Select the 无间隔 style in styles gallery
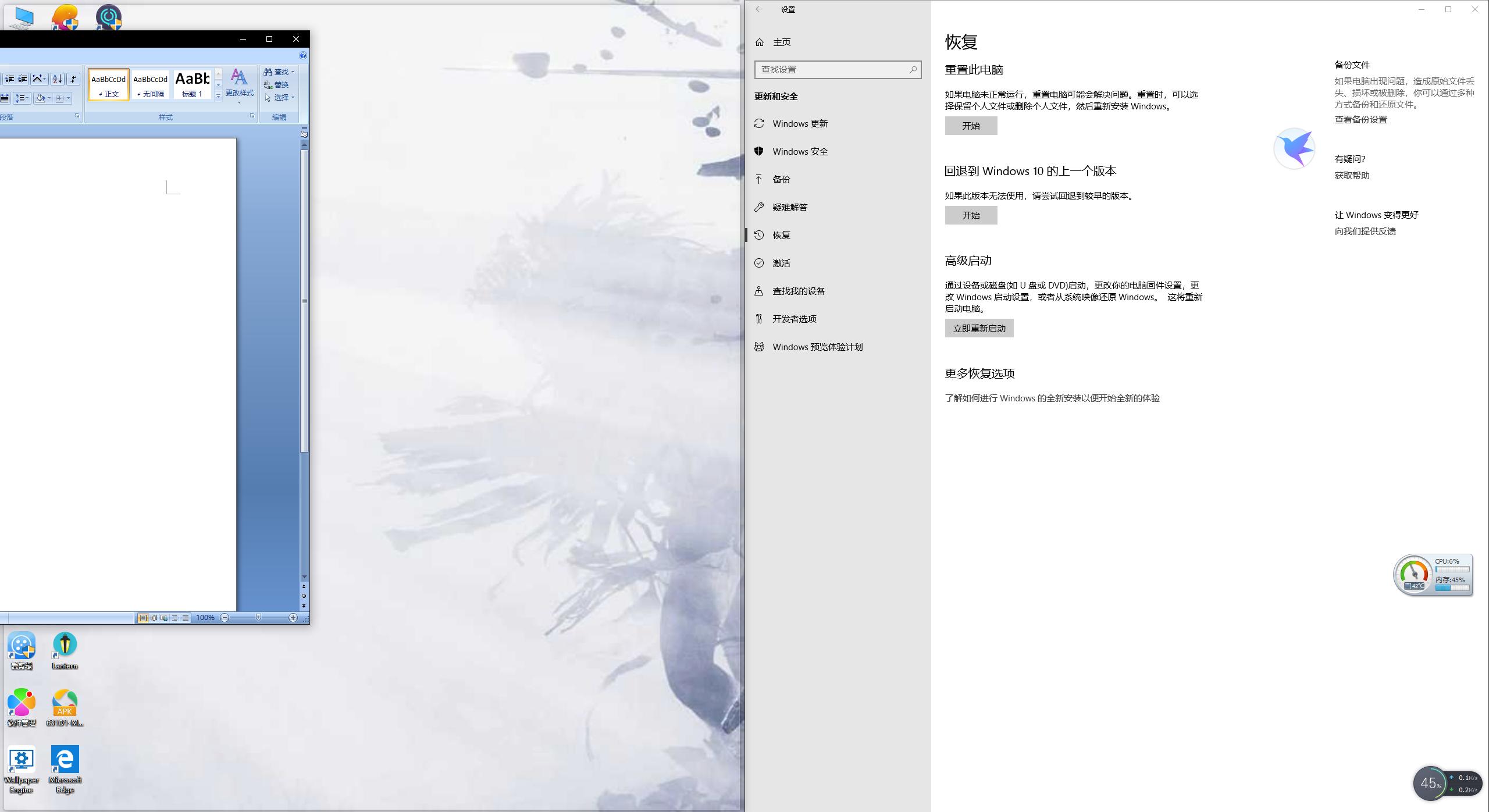The height and width of the screenshot is (812, 1489). pyautogui.click(x=150, y=83)
